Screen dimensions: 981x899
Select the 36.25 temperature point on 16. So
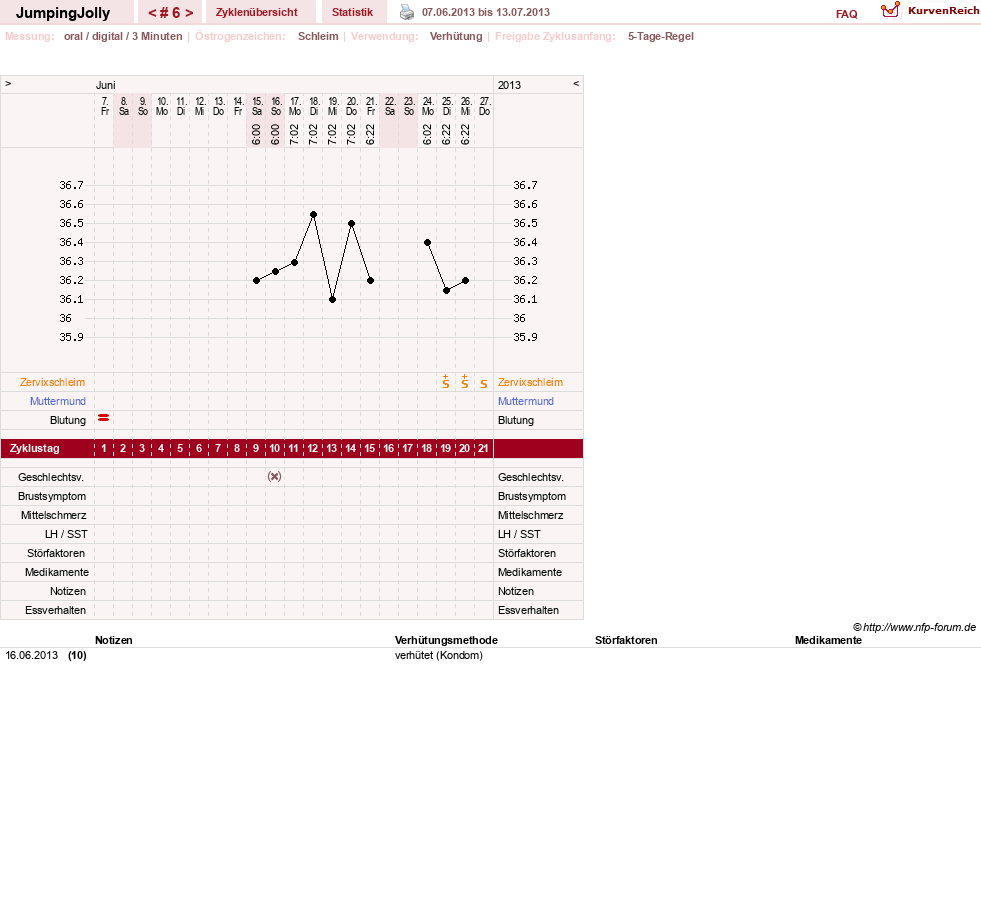coord(275,272)
